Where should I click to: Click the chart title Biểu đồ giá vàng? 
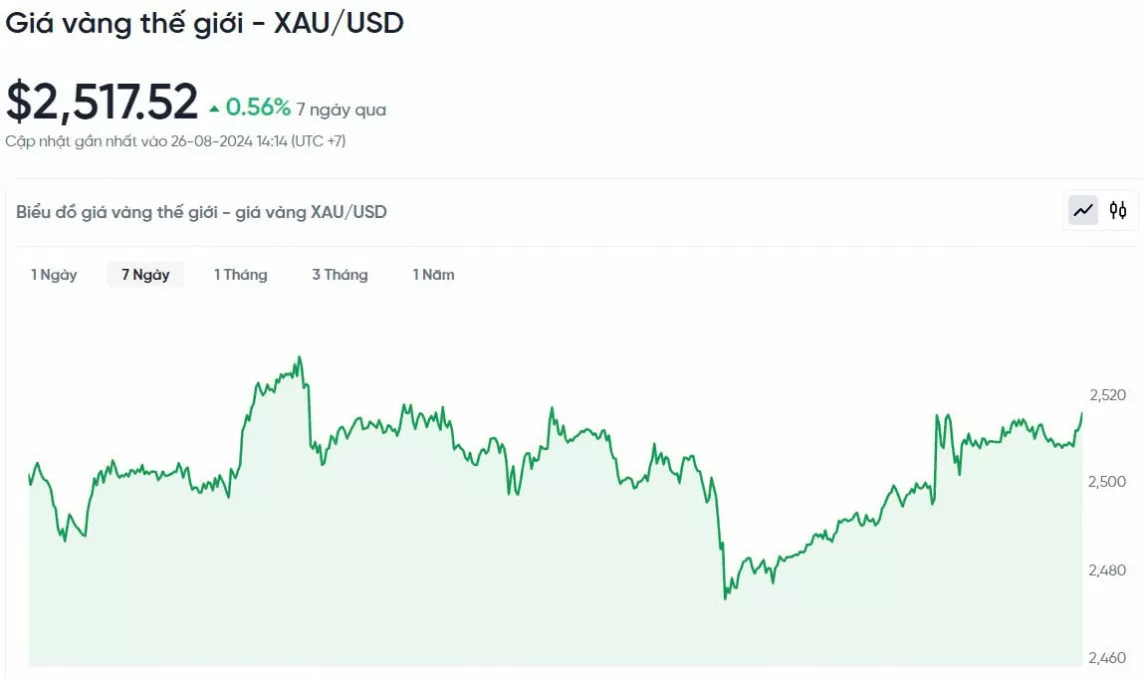(201, 212)
